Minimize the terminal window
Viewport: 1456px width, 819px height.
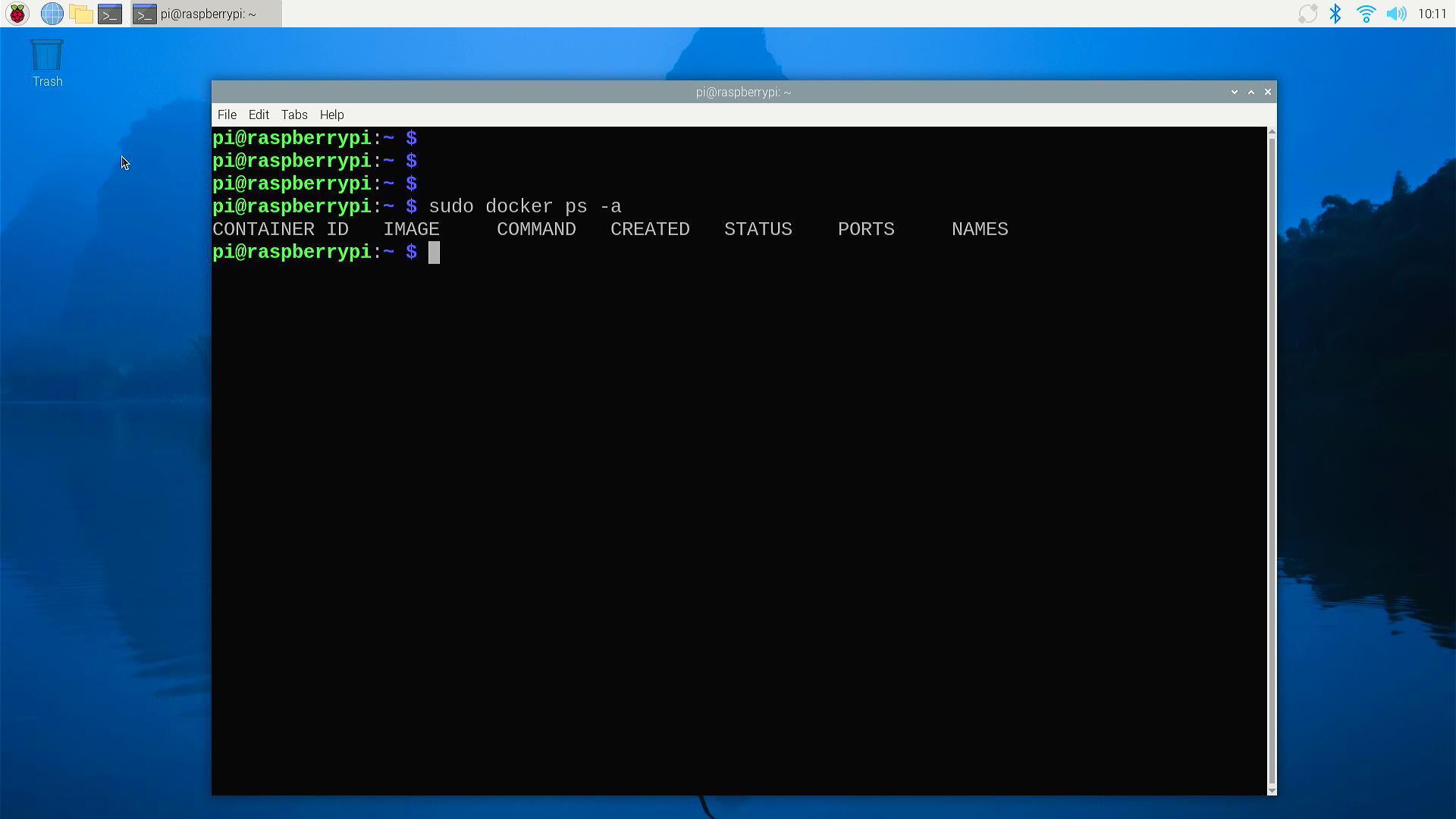(1235, 92)
